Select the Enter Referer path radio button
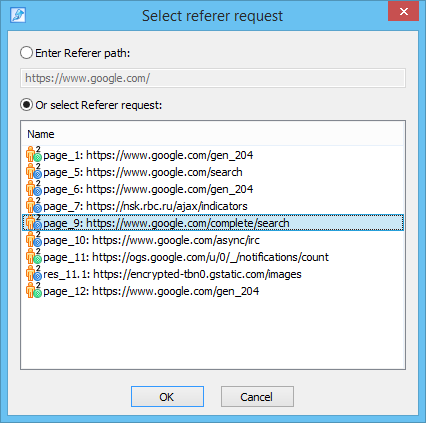 point(26,53)
